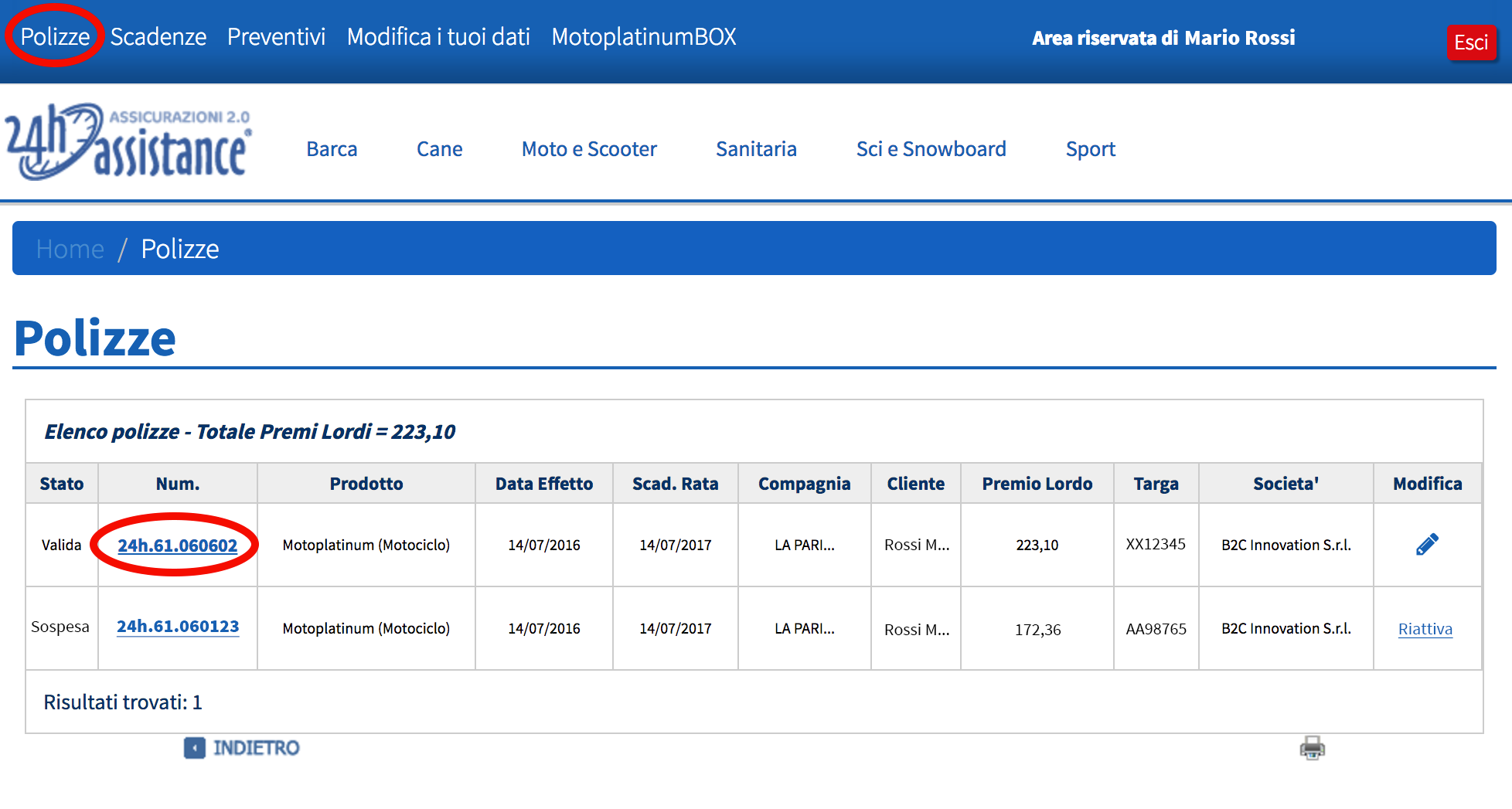Click the large Polizze page title

pyautogui.click(x=95, y=338)
